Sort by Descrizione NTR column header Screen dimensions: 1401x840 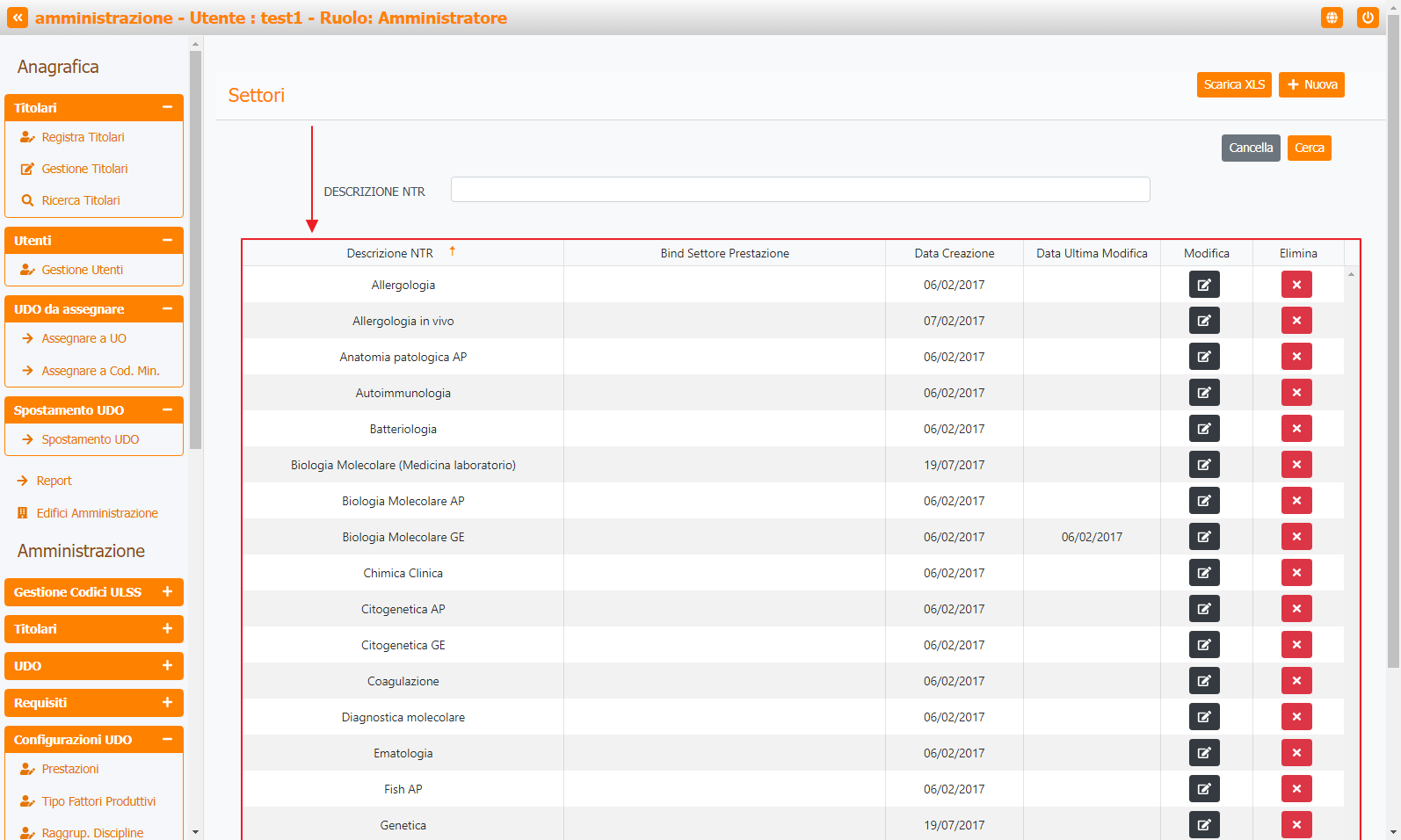390,253
